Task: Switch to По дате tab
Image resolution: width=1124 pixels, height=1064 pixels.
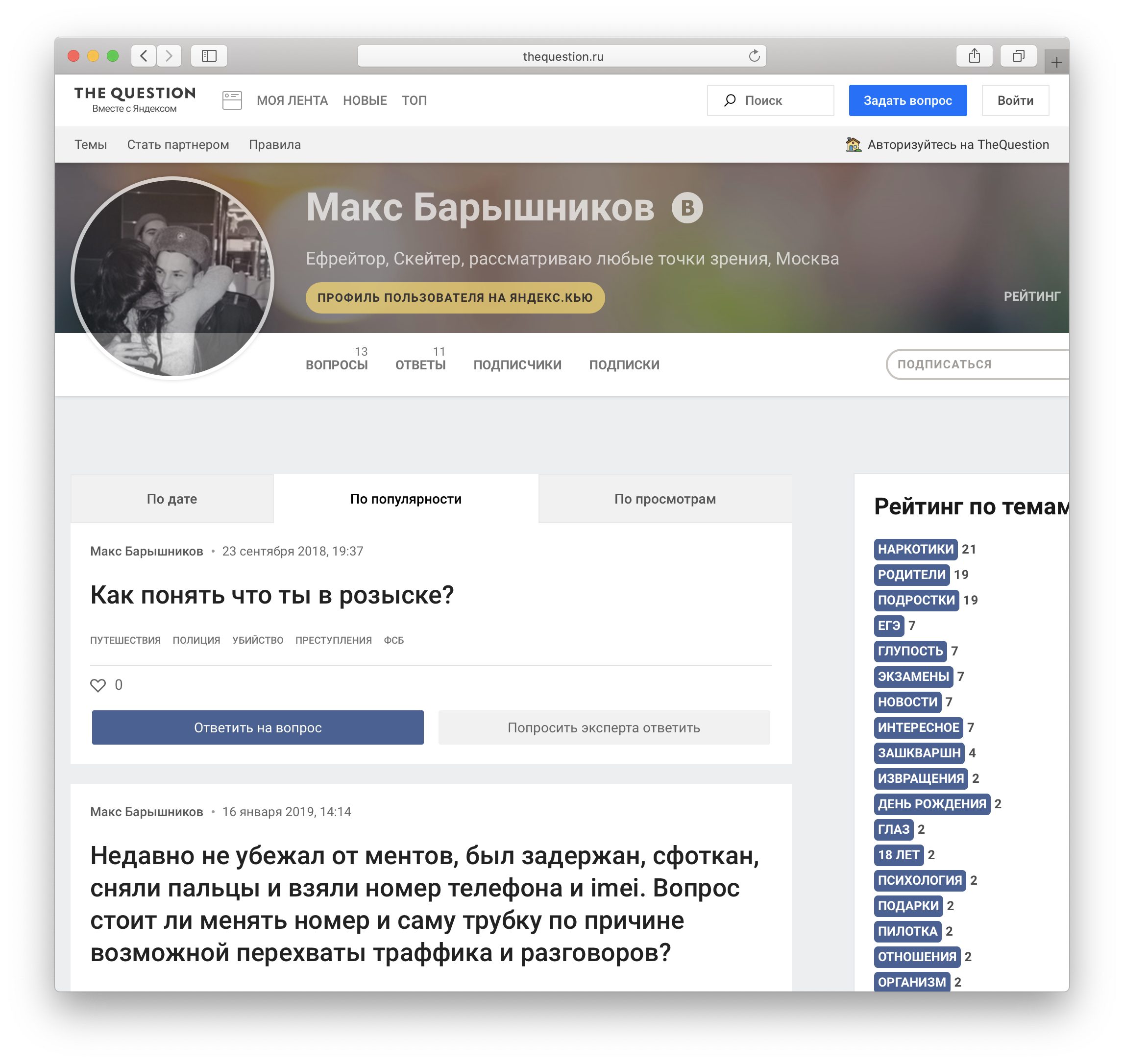Action: point(172,497)
